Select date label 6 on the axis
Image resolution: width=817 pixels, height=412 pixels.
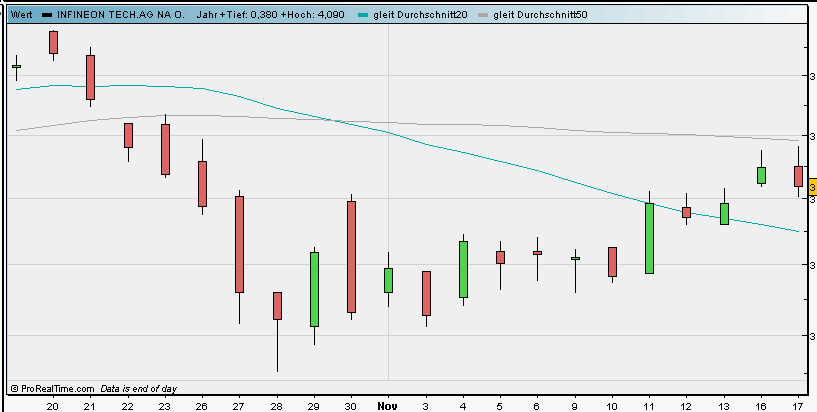537,406
